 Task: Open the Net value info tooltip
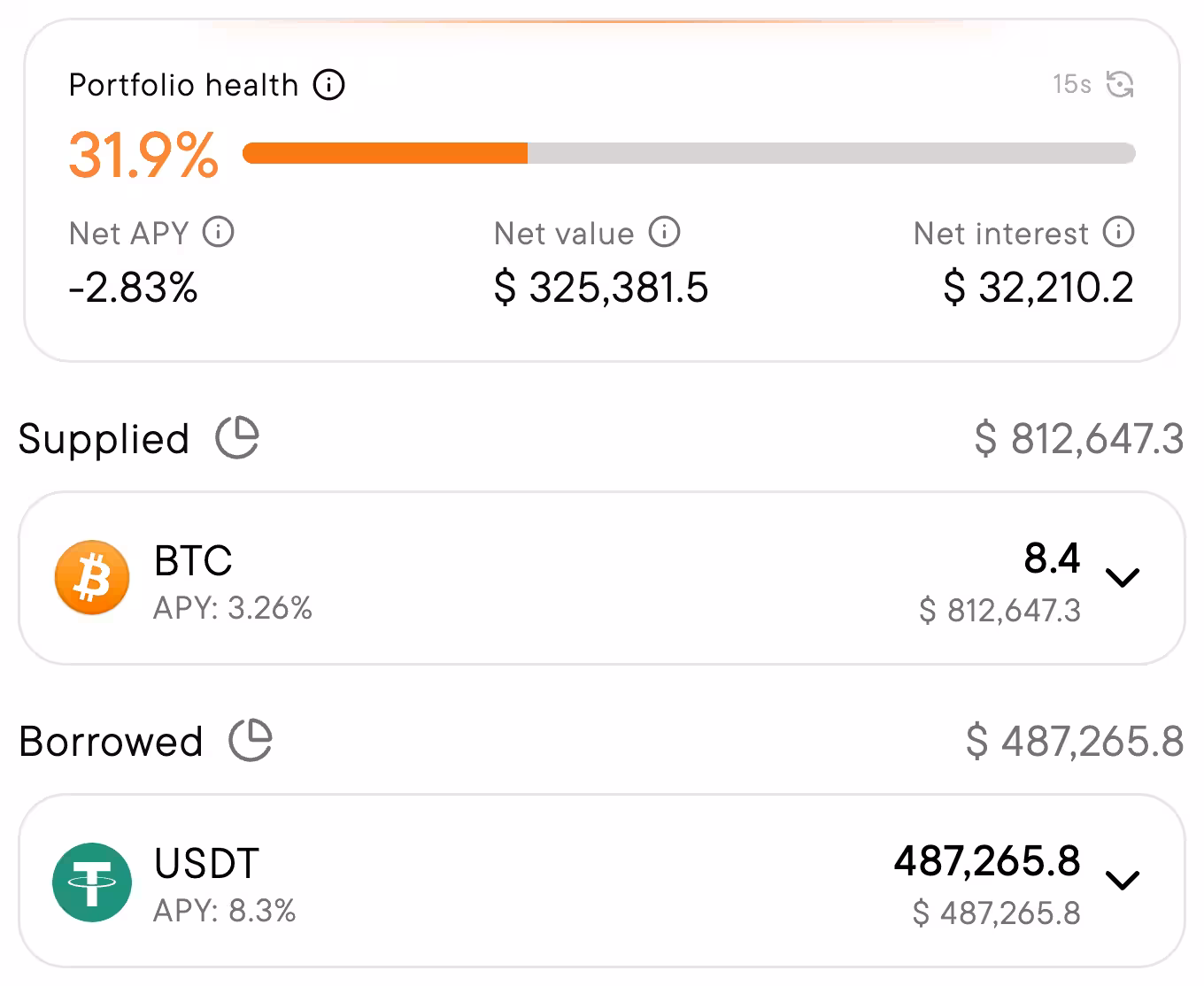[x=662, y=233]
